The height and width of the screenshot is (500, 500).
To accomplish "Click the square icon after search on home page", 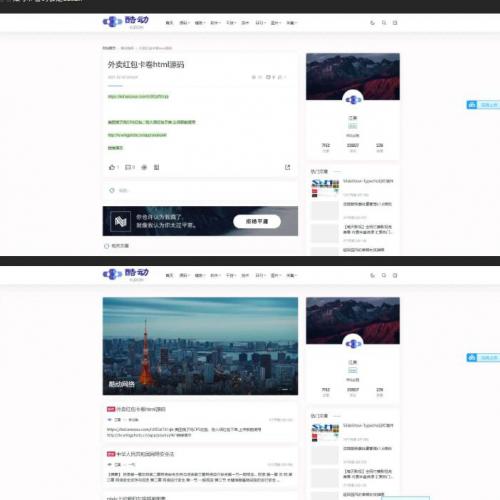I will (x=395, y=275).
